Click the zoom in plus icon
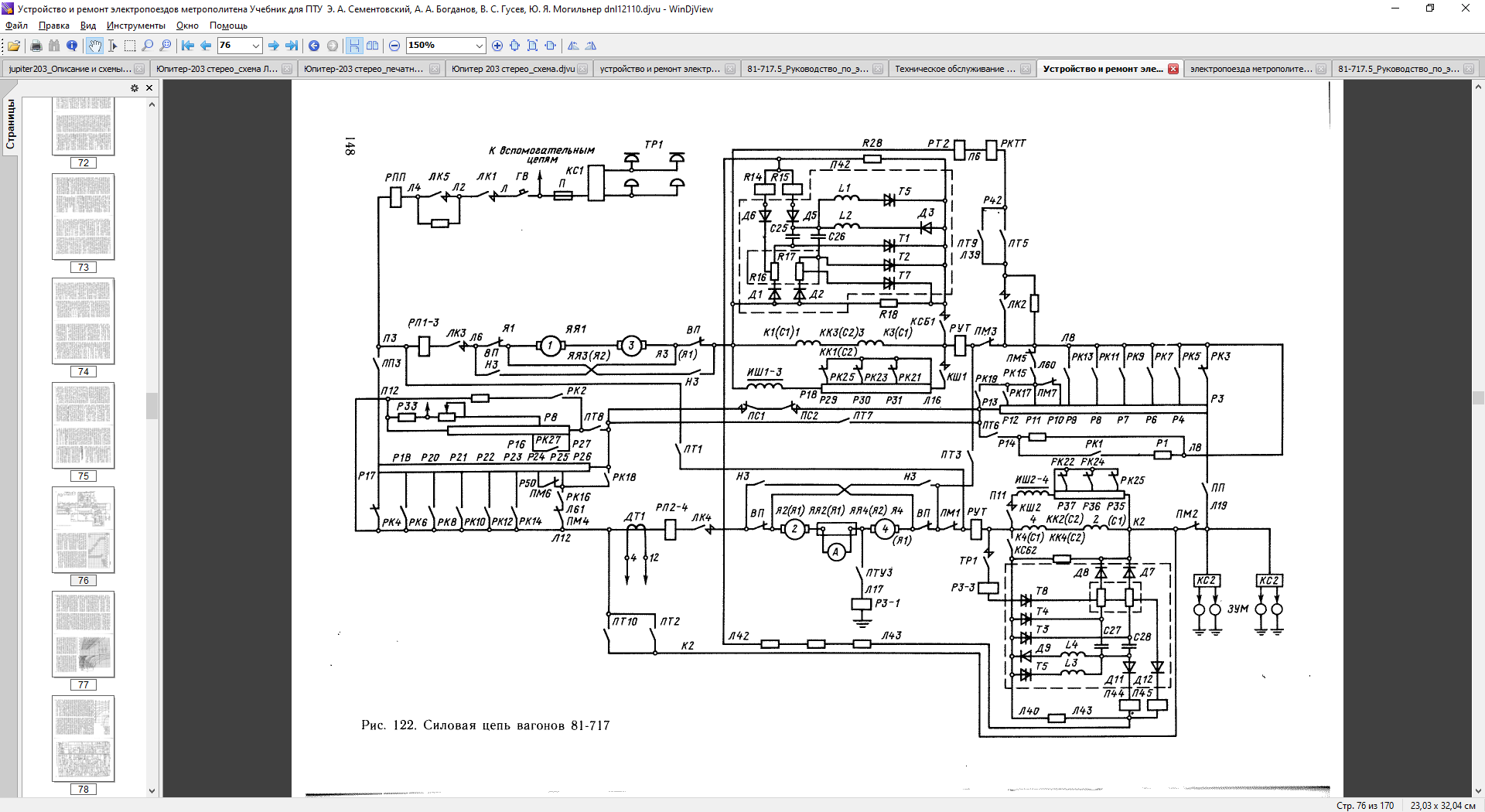 pyautogui.click(x=497, y=46)
